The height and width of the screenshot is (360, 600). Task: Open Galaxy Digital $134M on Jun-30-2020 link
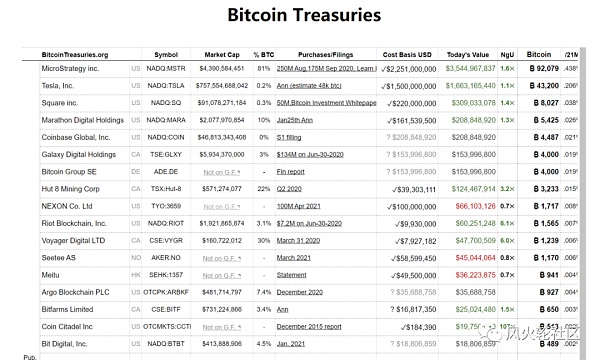coord(310,155)
